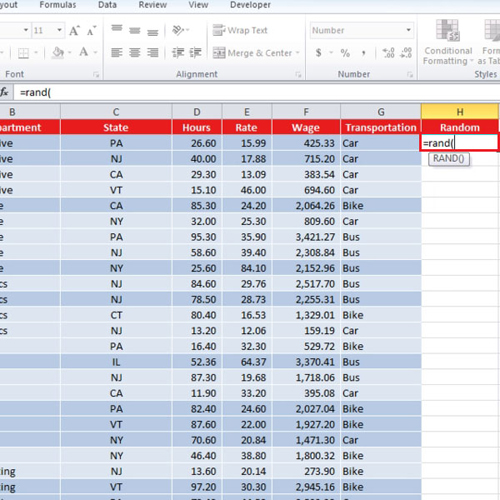Align text right
Screen dimensions: 500x500
click(153, 52)
